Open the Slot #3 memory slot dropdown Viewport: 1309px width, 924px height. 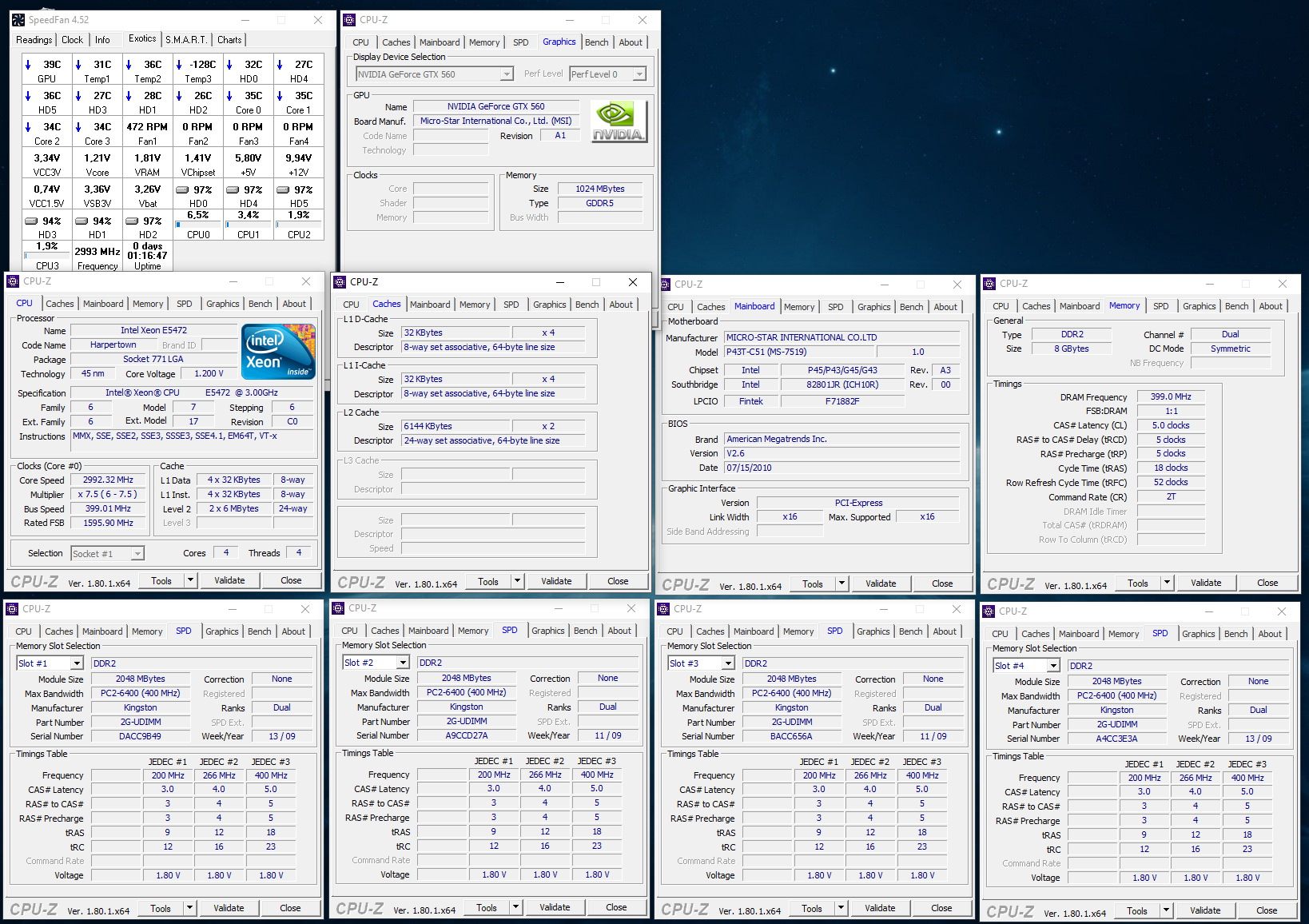click(x=728, y=663)
